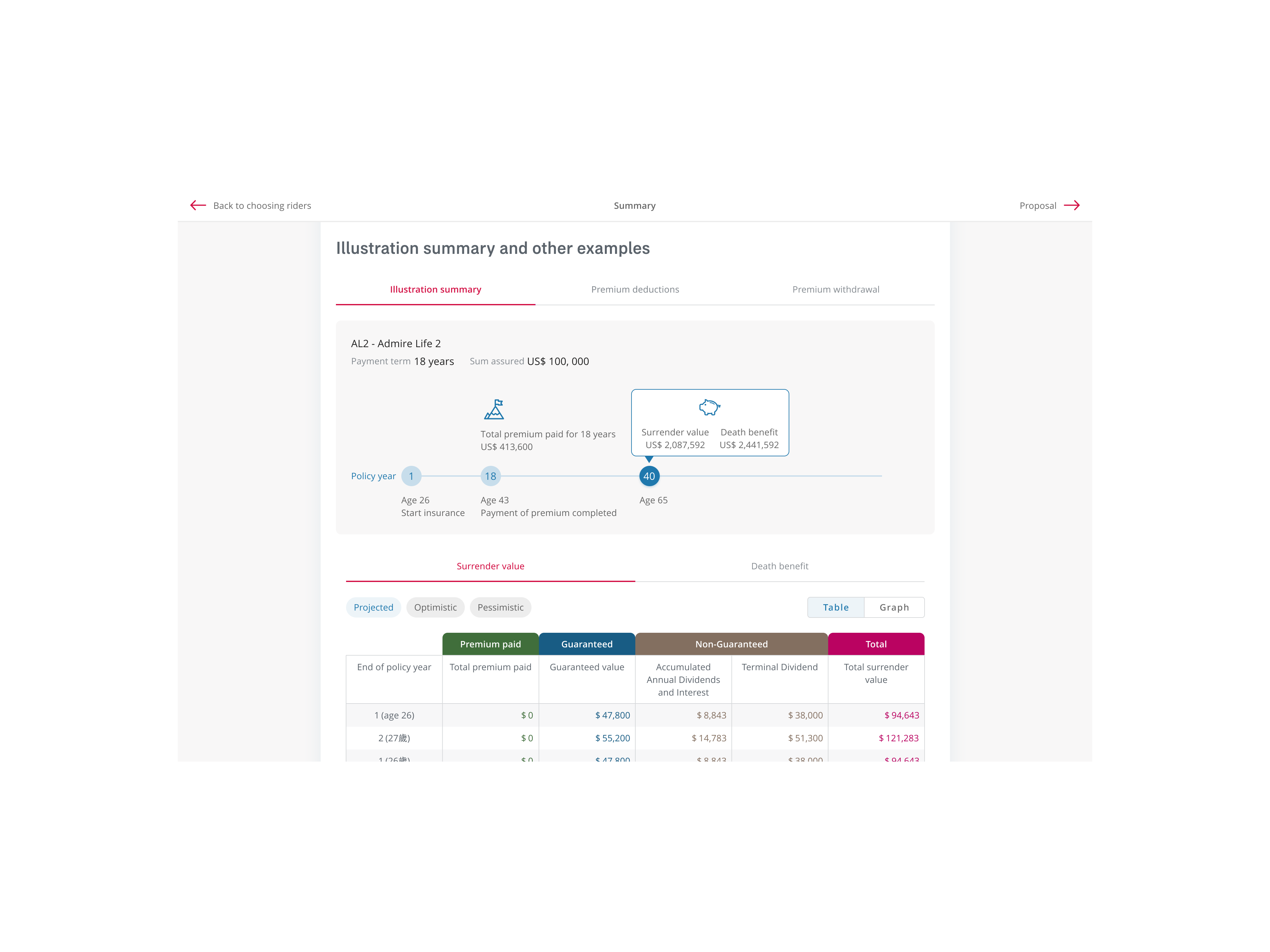Click the piggy bank savings icon
The width and height of the screenshot is (1270, 952).
710,407
